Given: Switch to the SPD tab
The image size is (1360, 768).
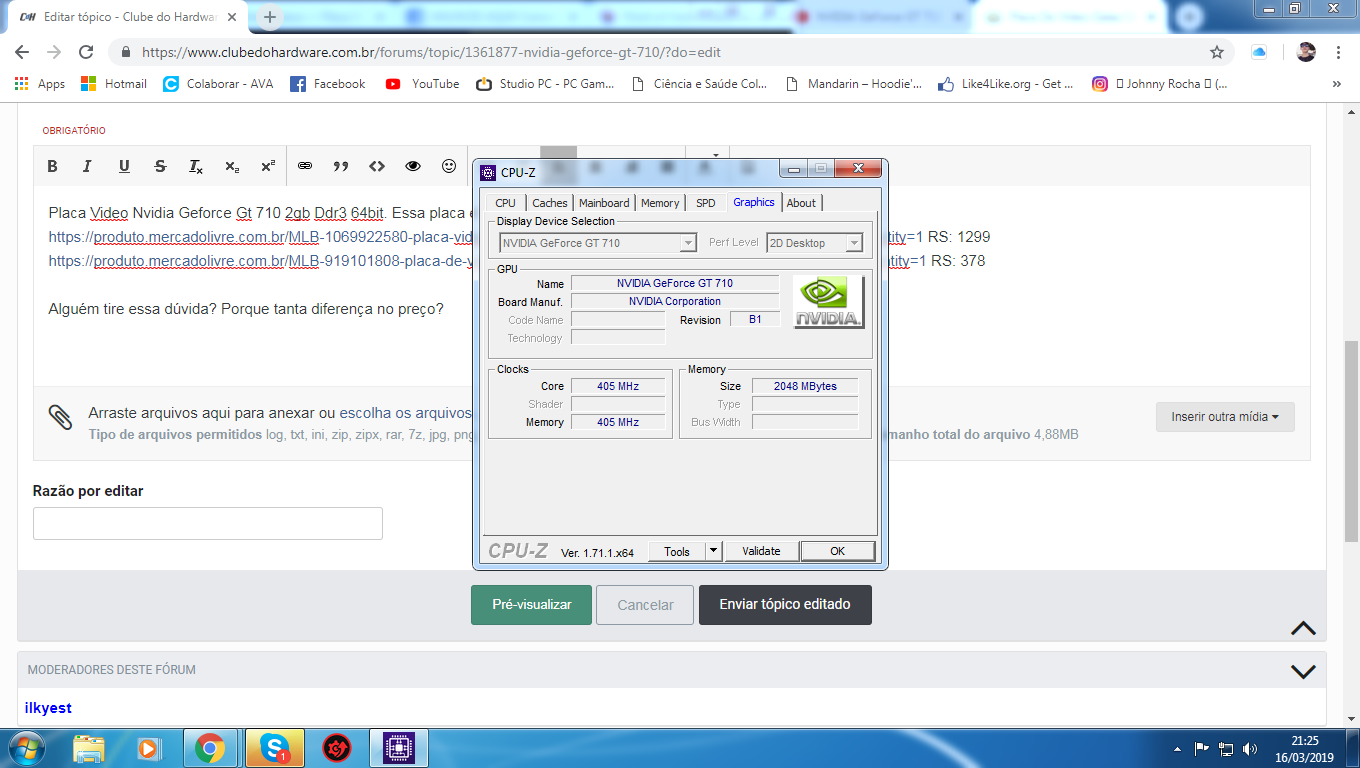Looking at the screenshot, I should click(706, 203).
